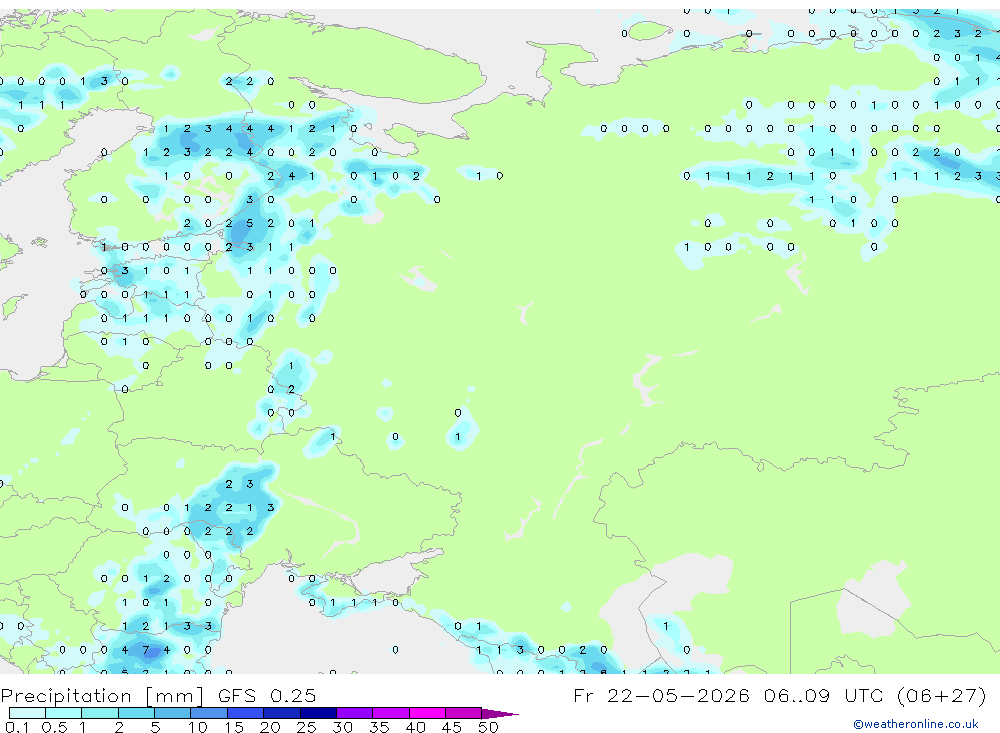Click the '0.5' legend scale label
Screen dimensions: 1000x733
click(x=54, y=727)
